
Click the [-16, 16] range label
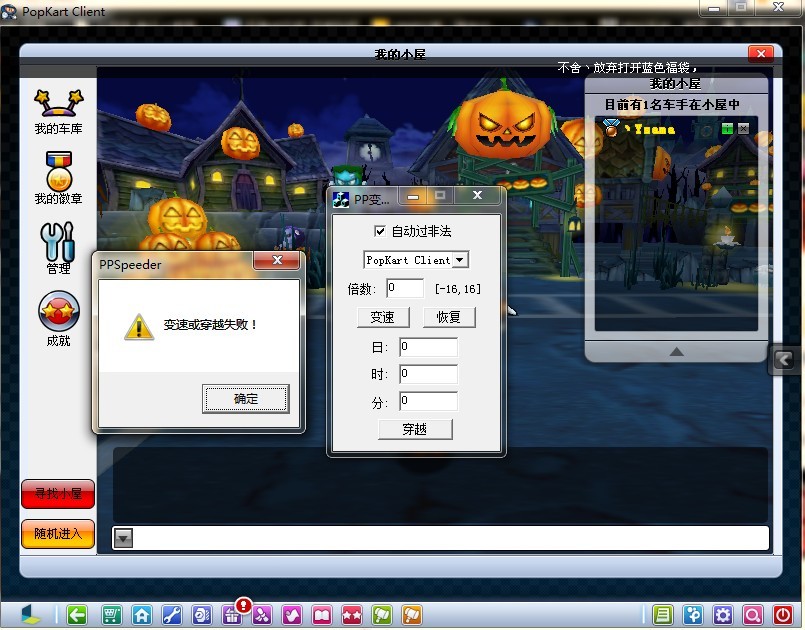[x=457, y=289]
